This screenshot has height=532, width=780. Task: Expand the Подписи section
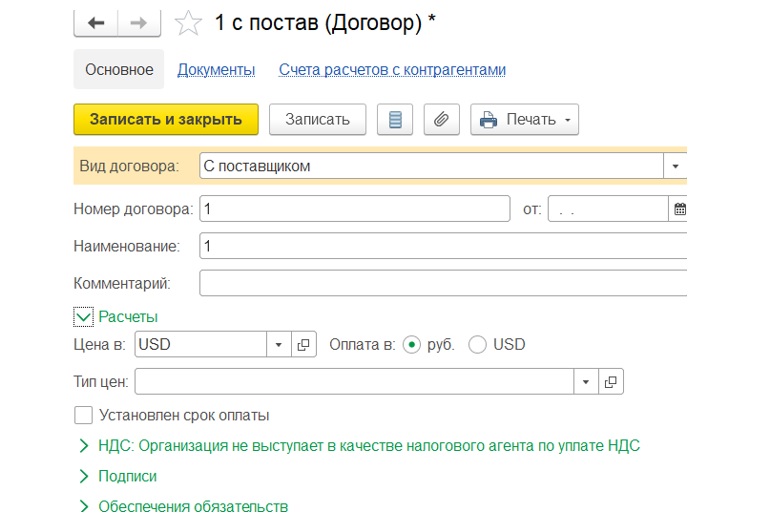pyautogui.click(x=84, y=476)
